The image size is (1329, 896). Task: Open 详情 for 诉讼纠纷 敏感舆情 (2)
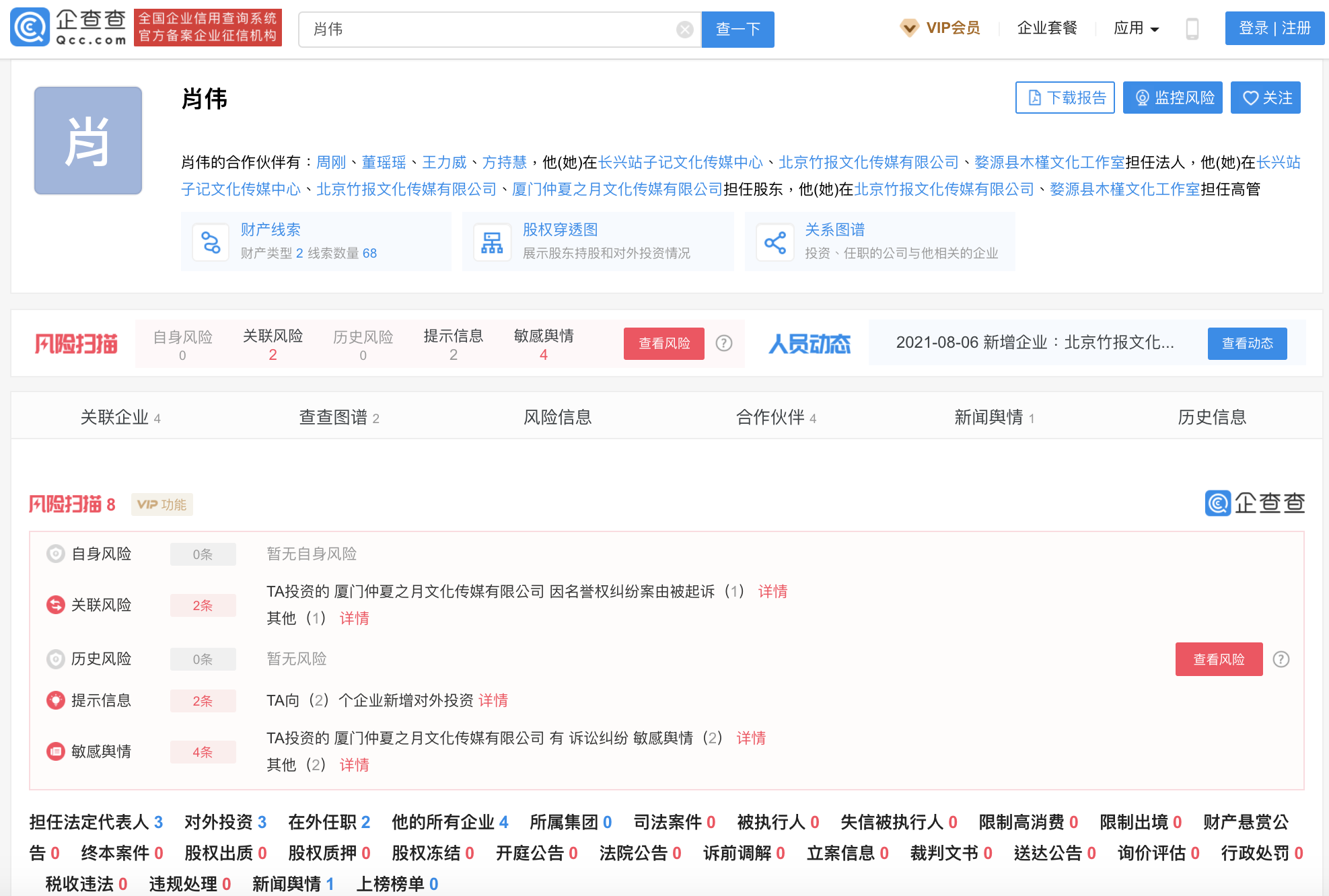click(751, 738)
